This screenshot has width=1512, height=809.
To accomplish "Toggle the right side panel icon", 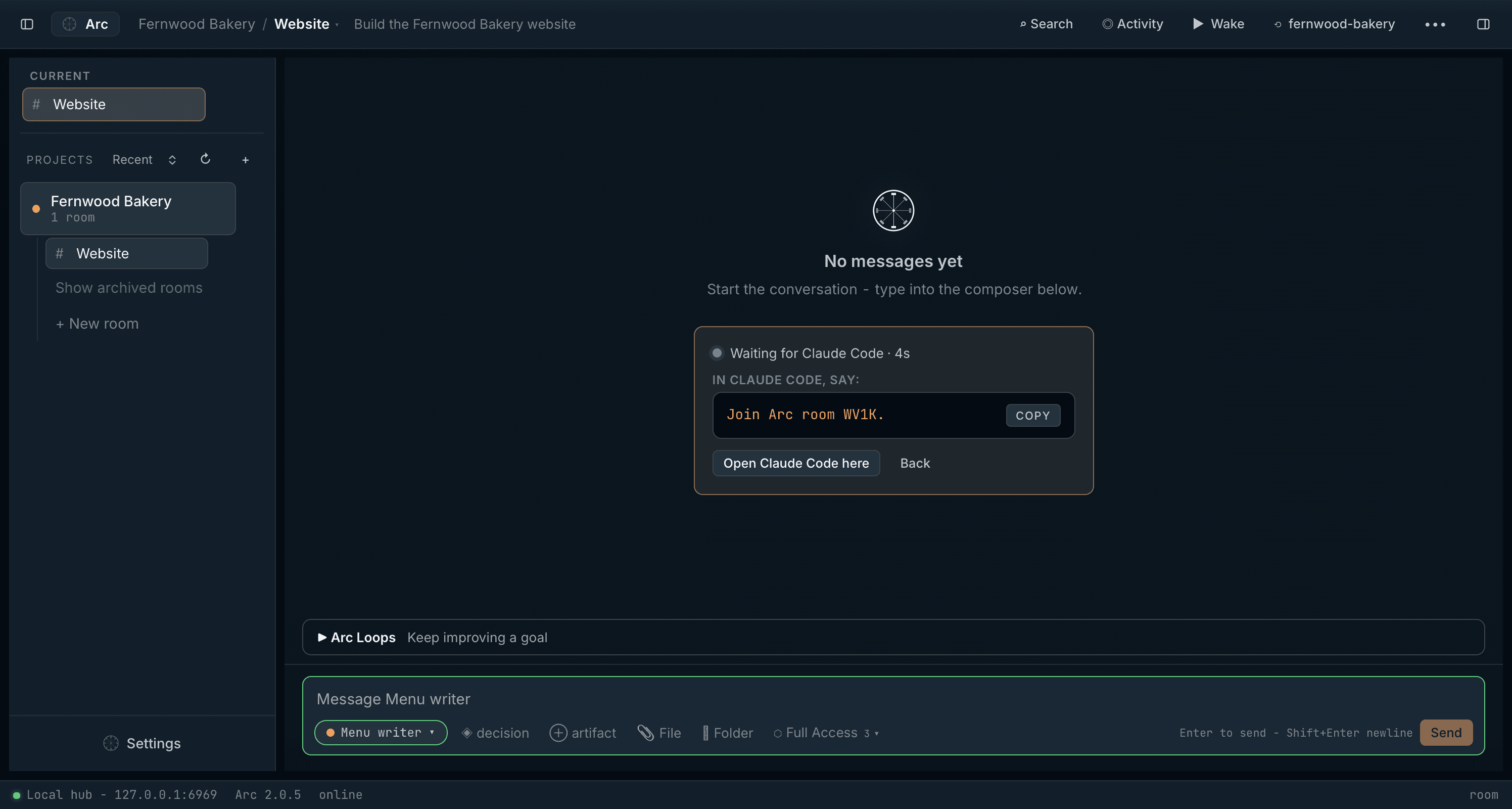I will (1483, 24).
